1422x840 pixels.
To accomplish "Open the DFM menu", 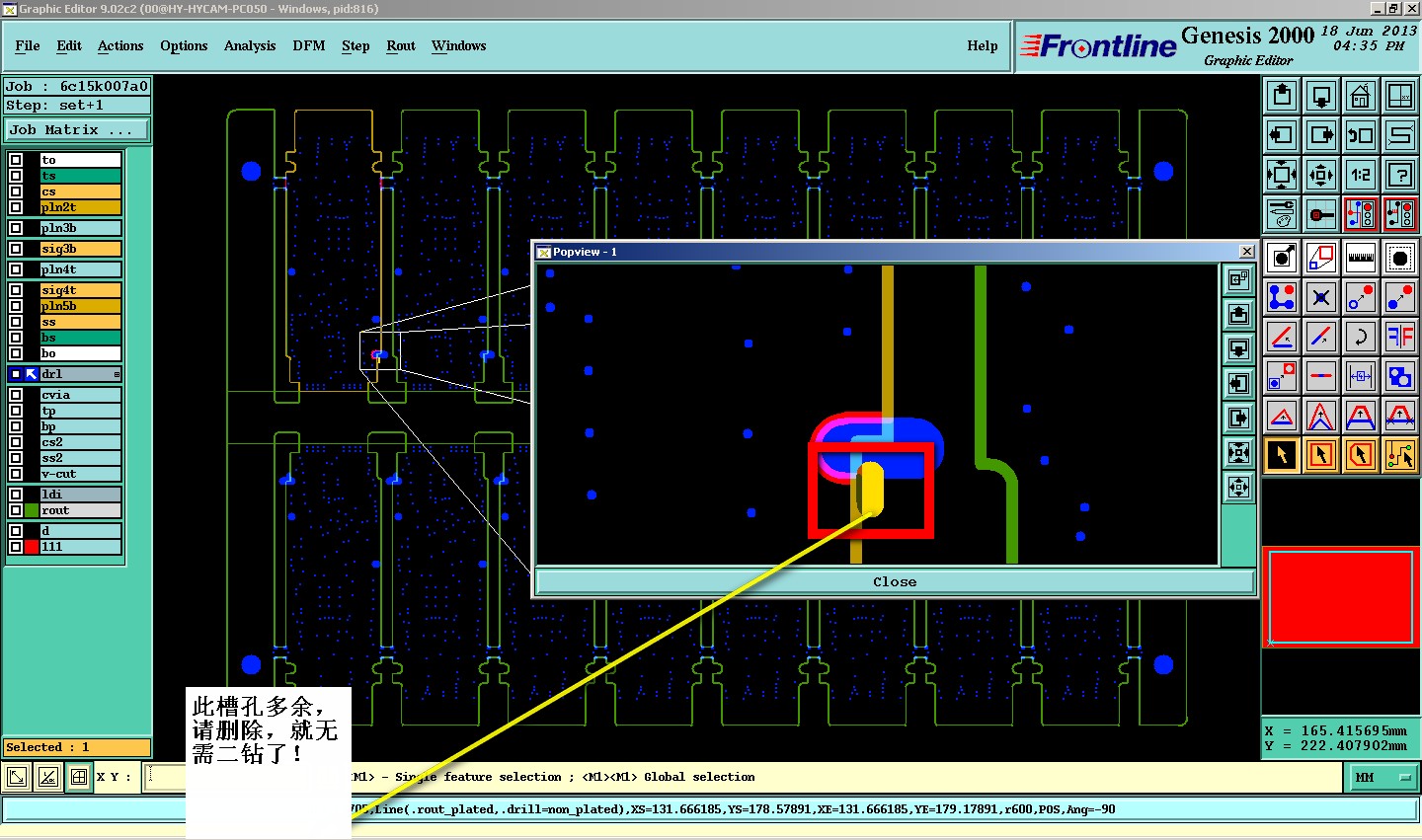I will (x=309, y=45).
